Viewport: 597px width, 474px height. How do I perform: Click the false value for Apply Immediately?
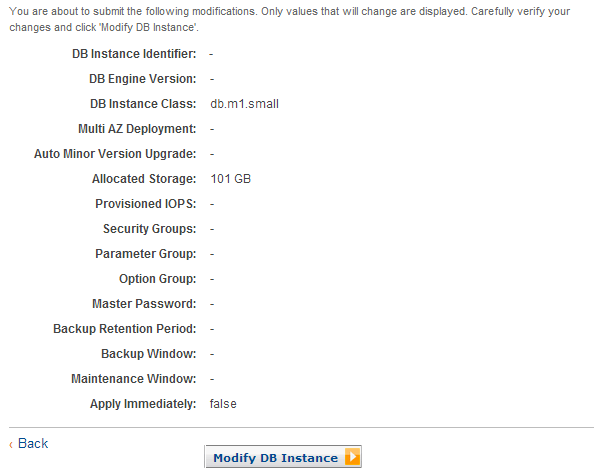click(223, 404)
